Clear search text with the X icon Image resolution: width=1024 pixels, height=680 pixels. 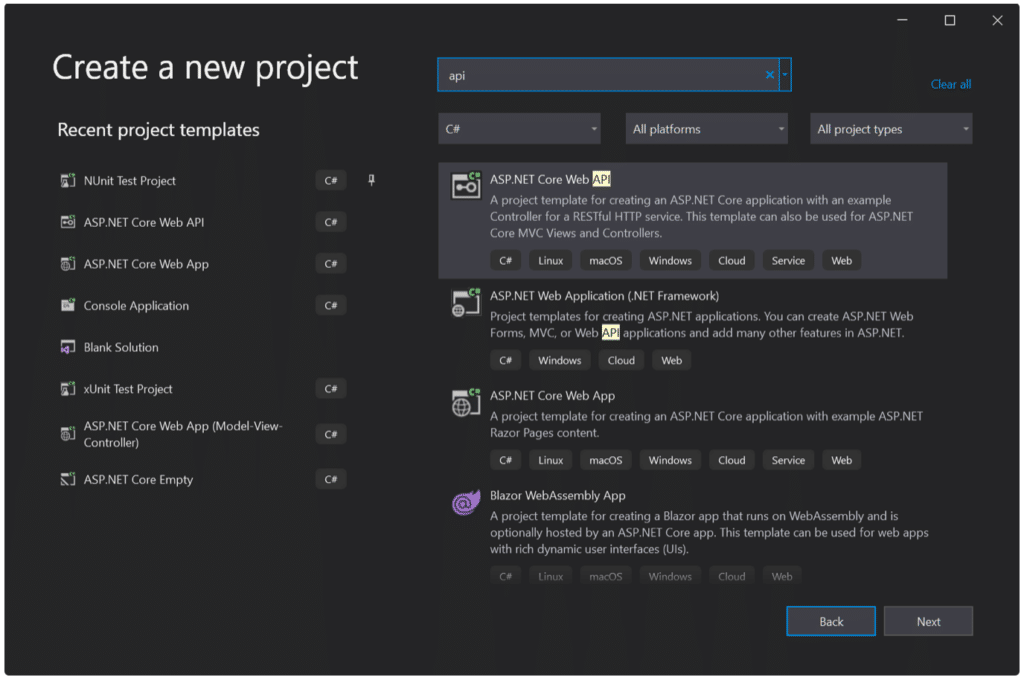(770, 75)
